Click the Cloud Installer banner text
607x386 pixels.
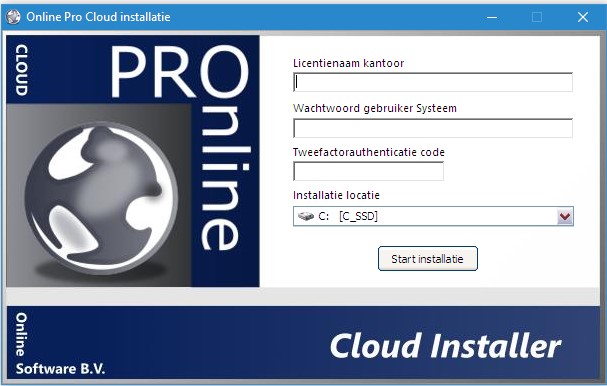coord(446,346)
